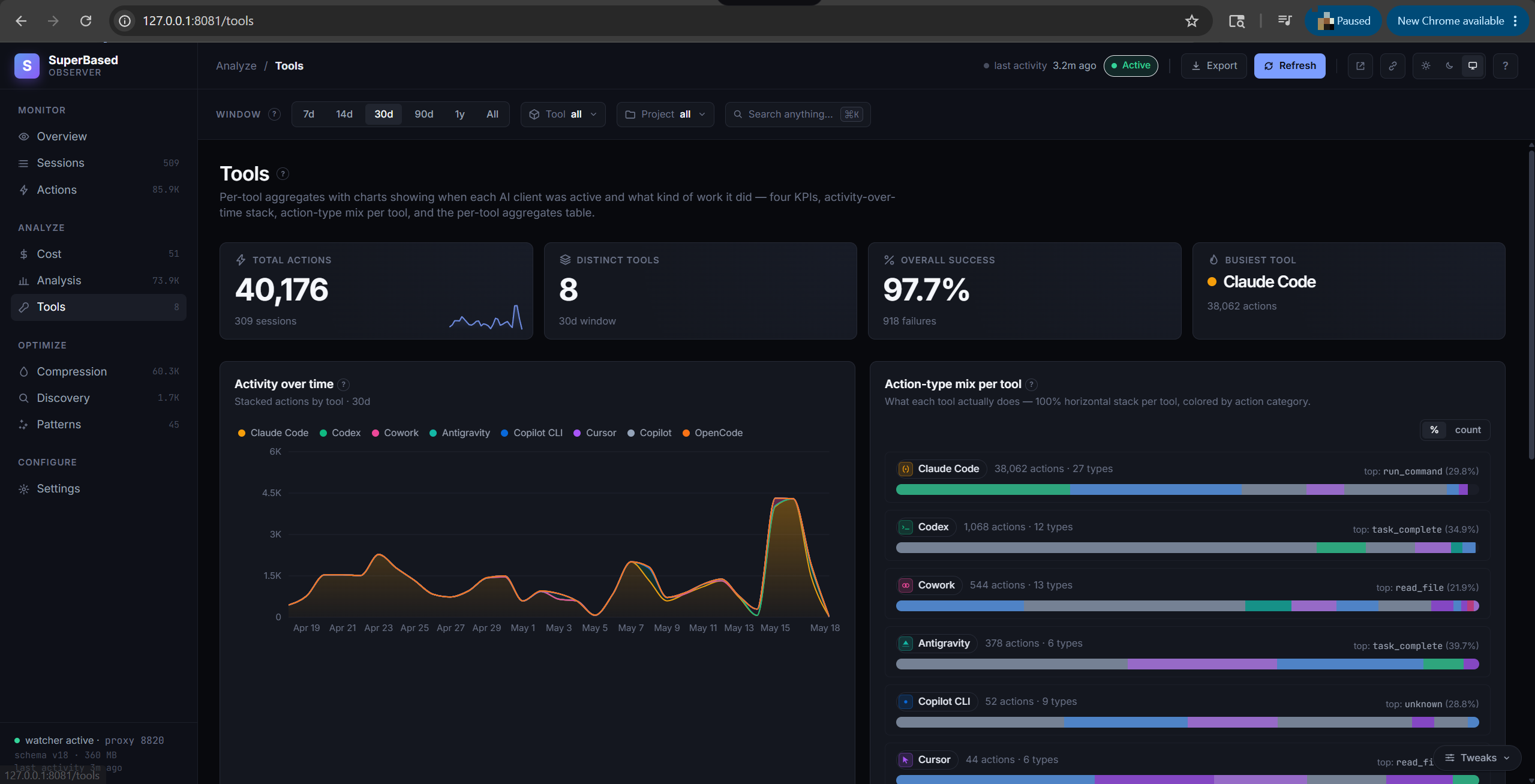Open the help question mark in header

pyautogui.click(x=1505, y=66)
